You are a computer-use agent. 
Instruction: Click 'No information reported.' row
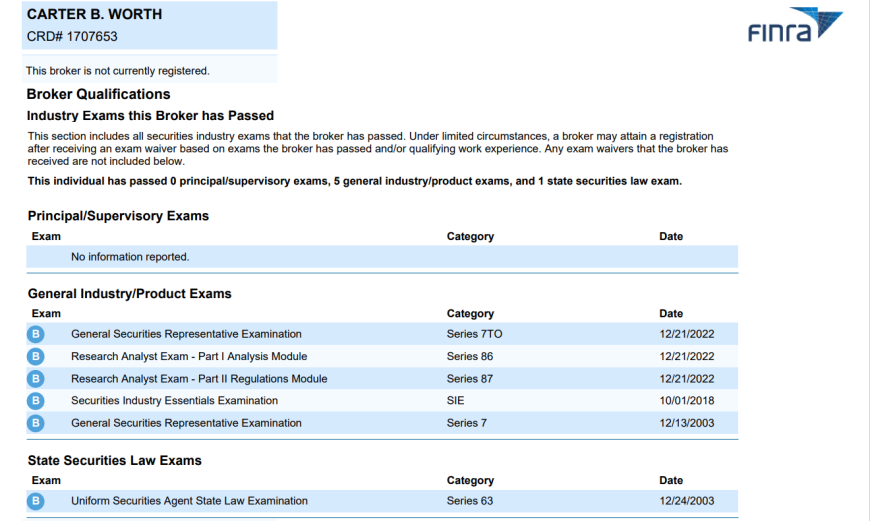(x=382, y=257)
